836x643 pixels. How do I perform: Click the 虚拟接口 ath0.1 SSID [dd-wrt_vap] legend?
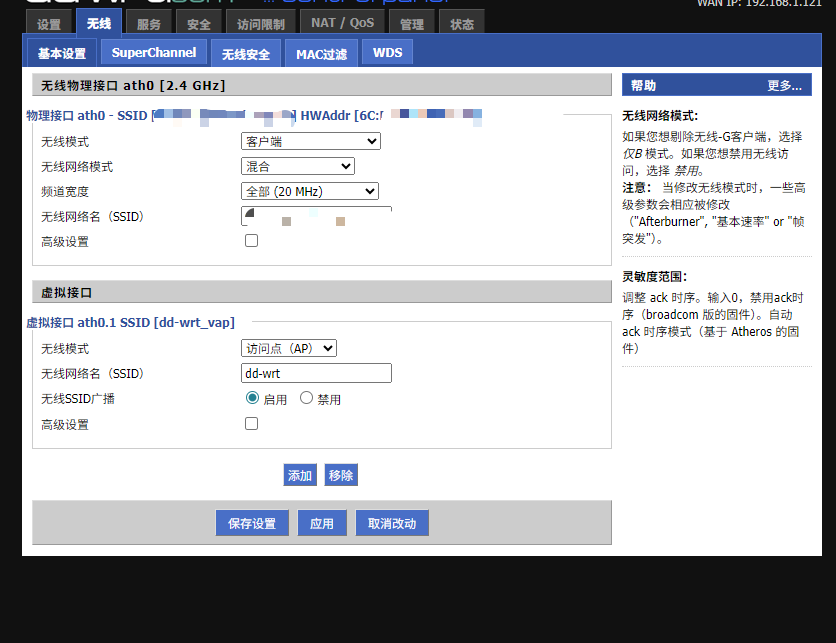click(131, 323)
